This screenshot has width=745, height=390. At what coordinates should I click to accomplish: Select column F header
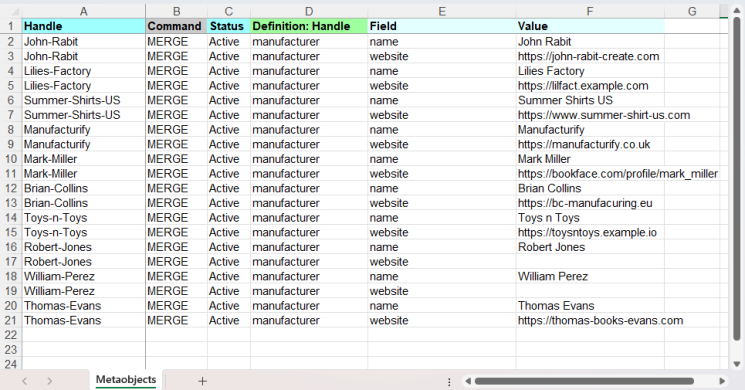pyautogui.click(x=590, y=11)
